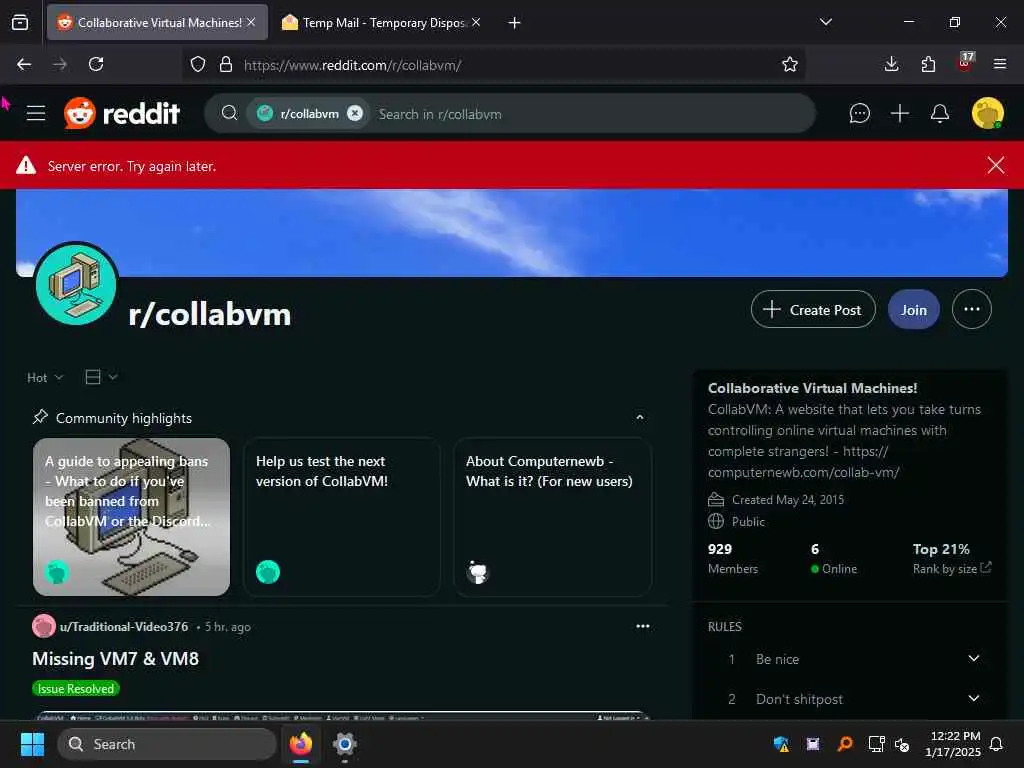Collapse Community highlights section
1024x768 pixels.
[x=639, y=417]
